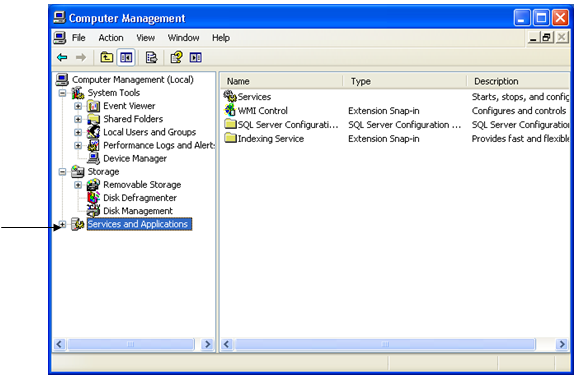Select SQL Server Configurati... row name
576x377 pixels.
click(288, 125)
